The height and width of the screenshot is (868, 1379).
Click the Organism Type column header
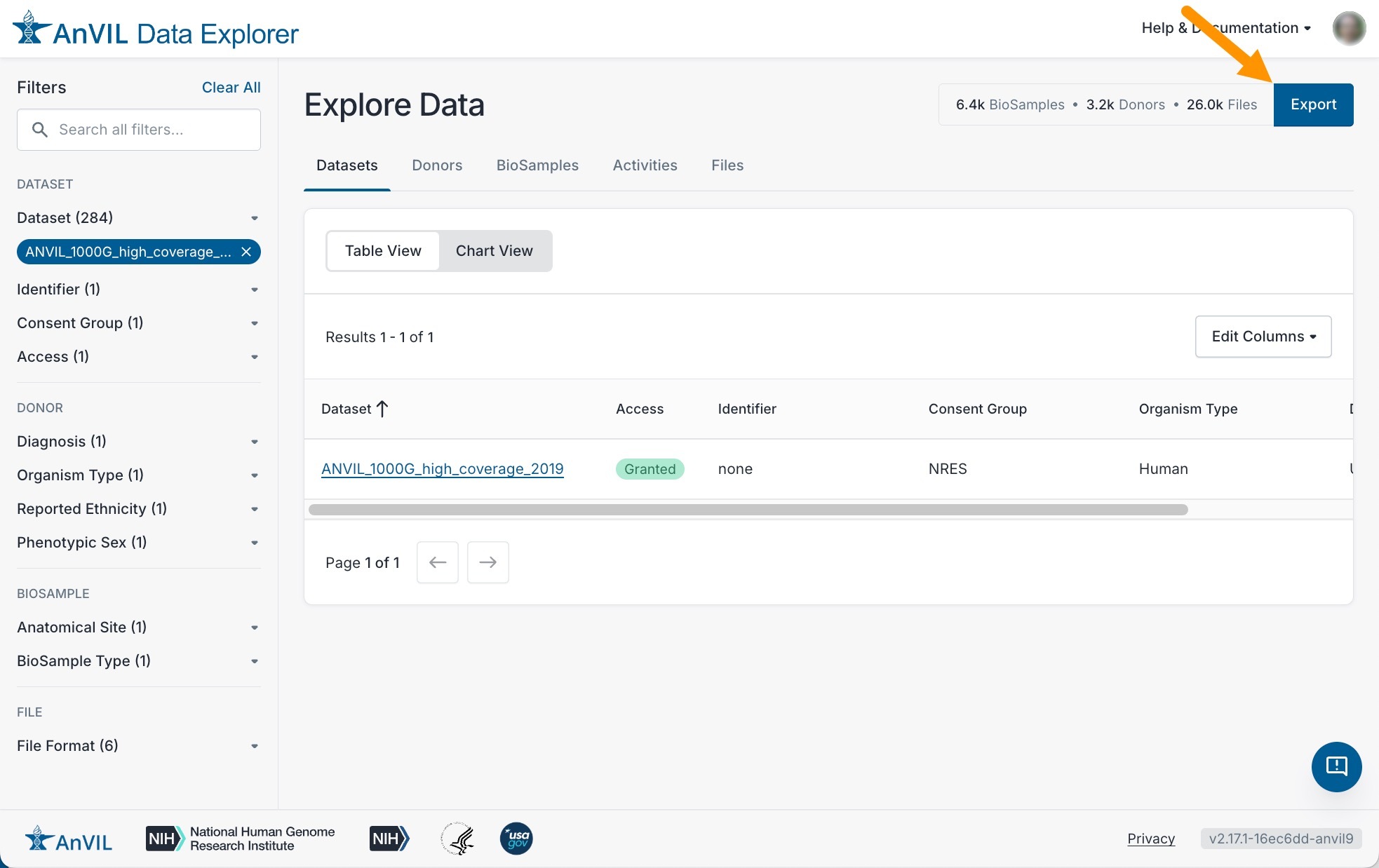pyautogui.click(x=1188, y=409)
